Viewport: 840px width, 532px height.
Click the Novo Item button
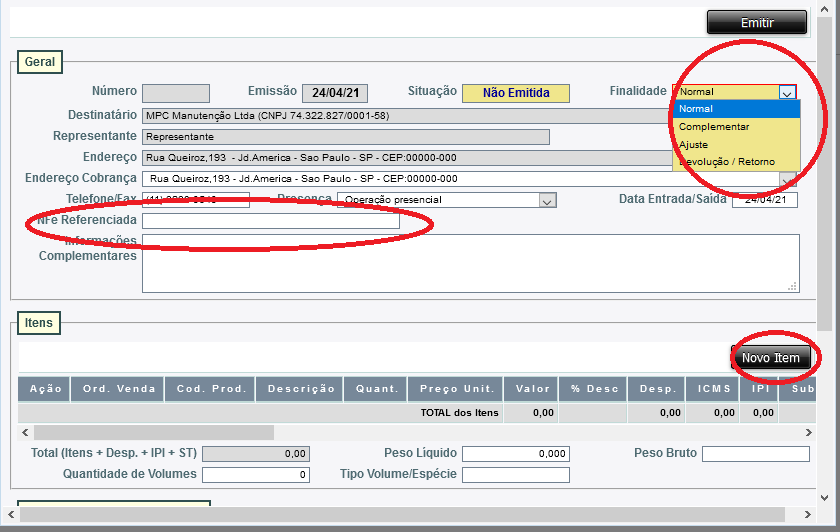click(770, 358)
